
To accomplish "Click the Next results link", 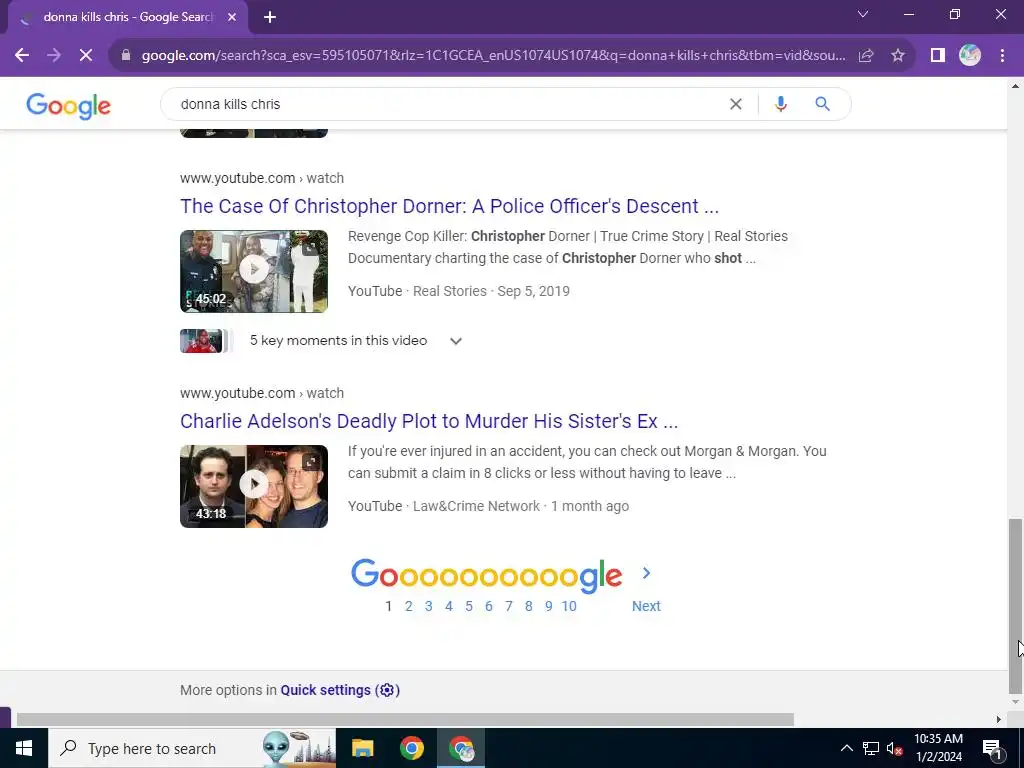I will click(646, 606).
